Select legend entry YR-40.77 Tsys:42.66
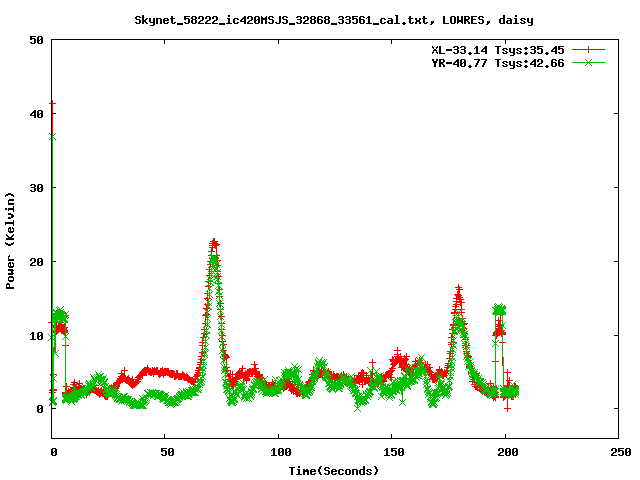This screenshot has width=640, height=480. tap(498, 63)
